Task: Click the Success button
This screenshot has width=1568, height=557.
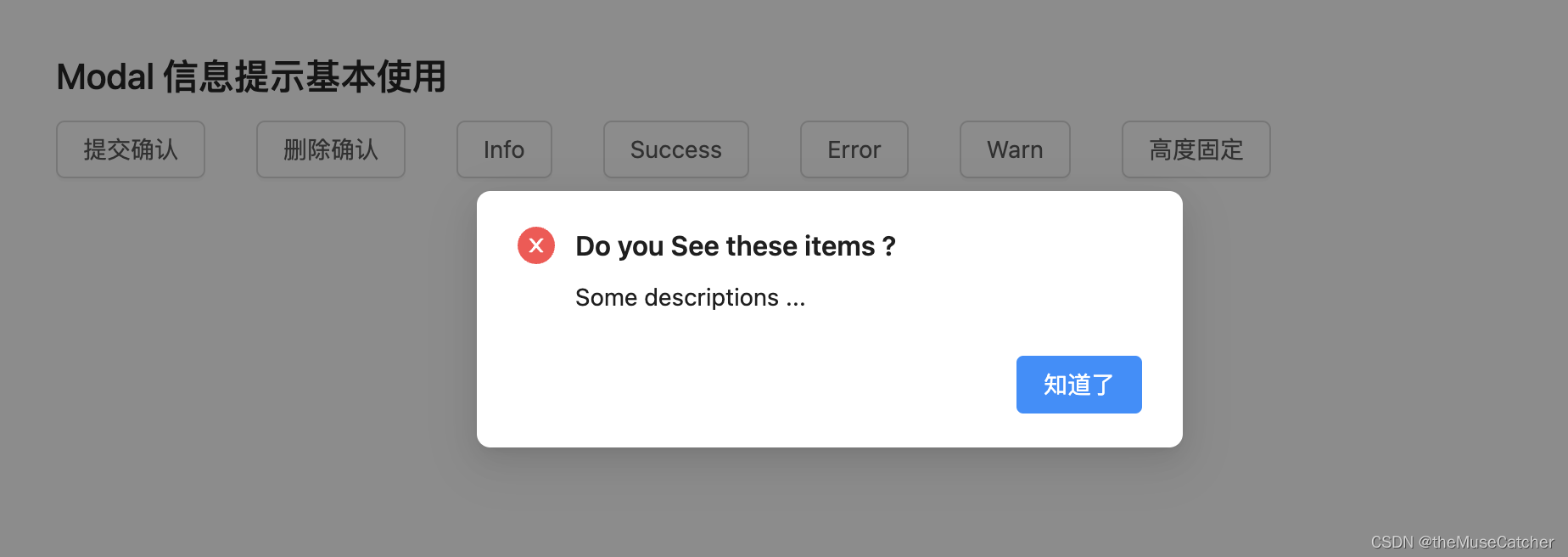Action: coord(676,149)
